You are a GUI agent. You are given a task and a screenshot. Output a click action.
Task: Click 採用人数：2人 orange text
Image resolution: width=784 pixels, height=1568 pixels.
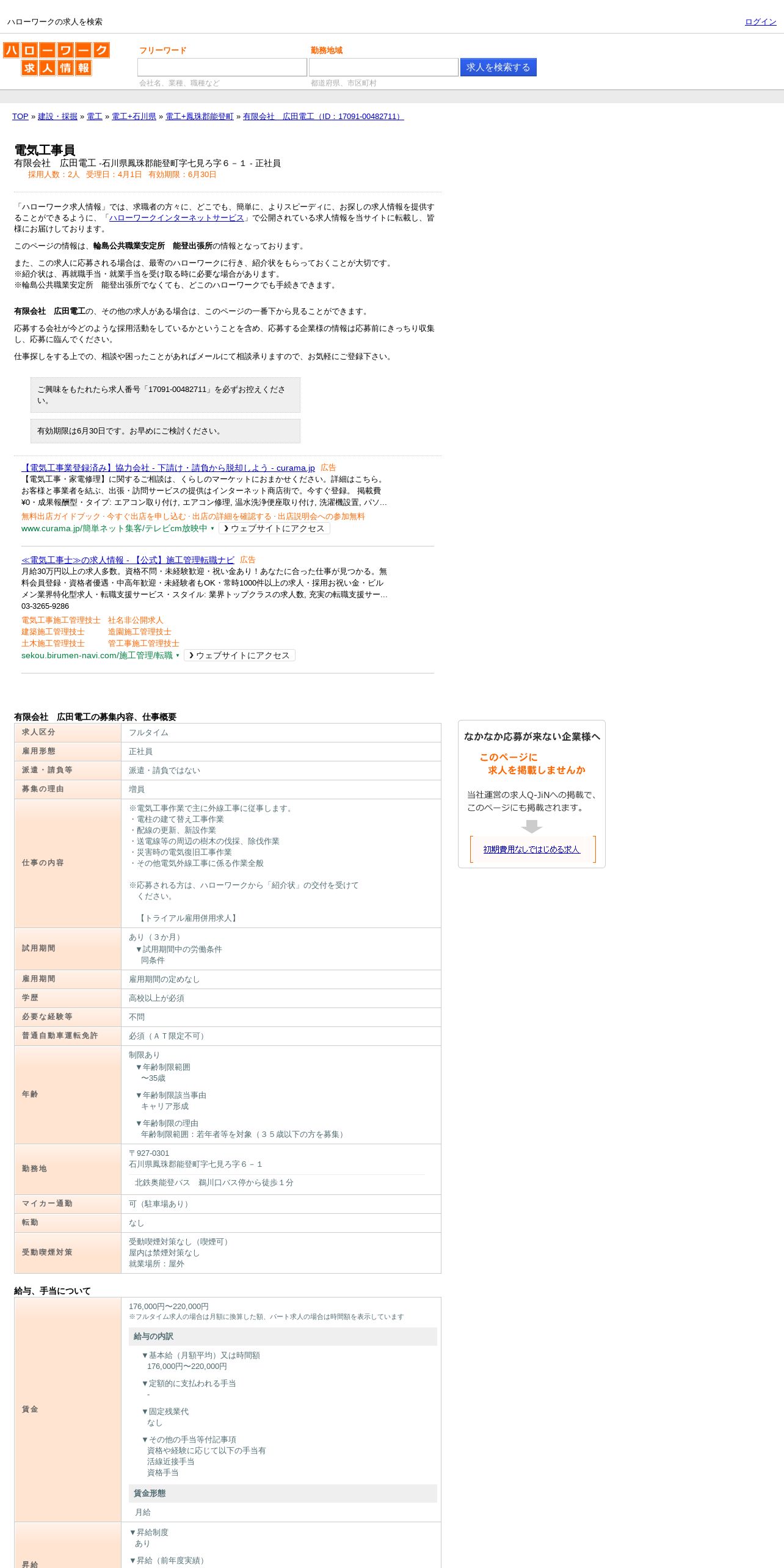[54, 175]
